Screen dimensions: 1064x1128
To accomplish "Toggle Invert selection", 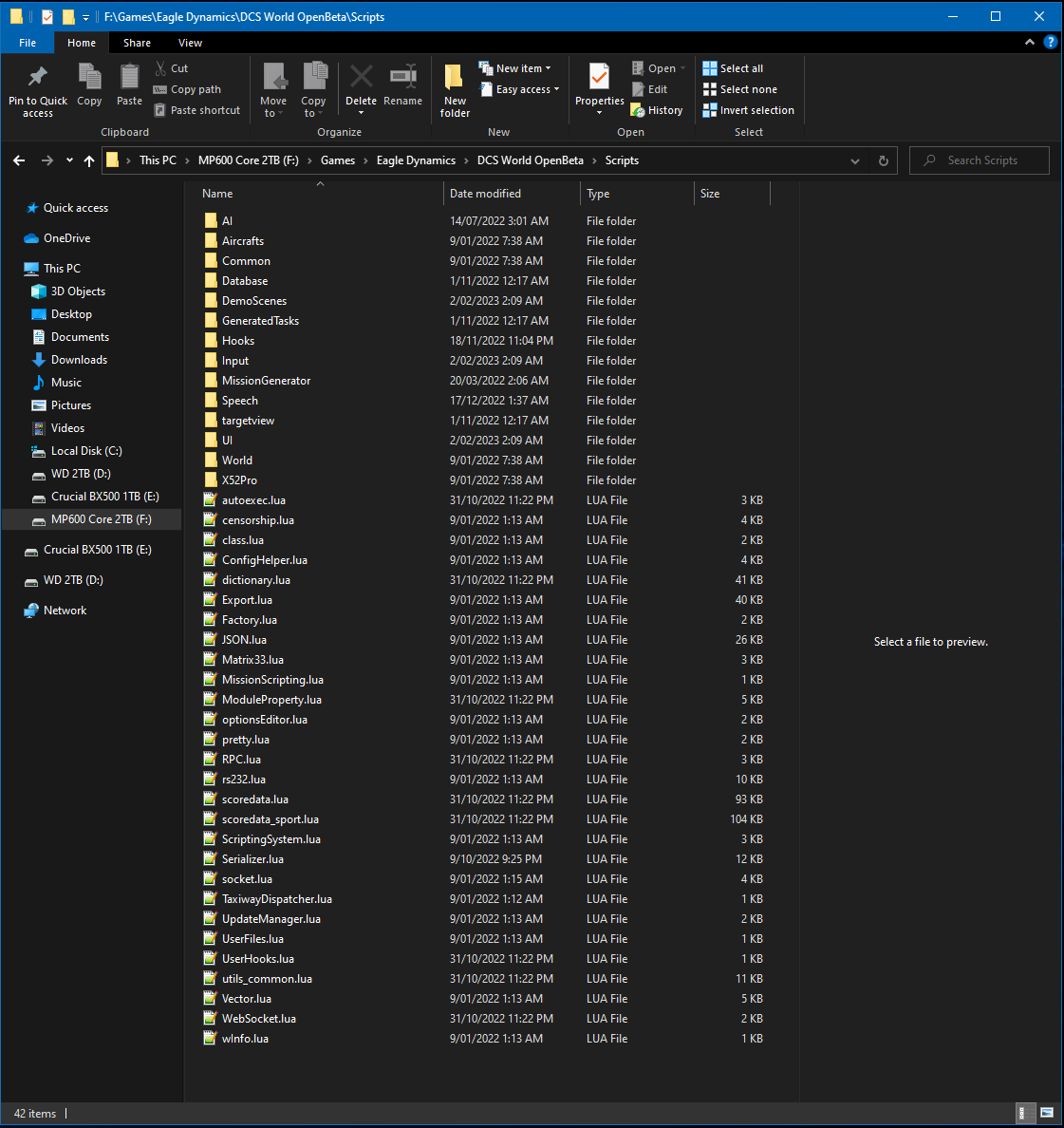I will [x=749, y=109].
